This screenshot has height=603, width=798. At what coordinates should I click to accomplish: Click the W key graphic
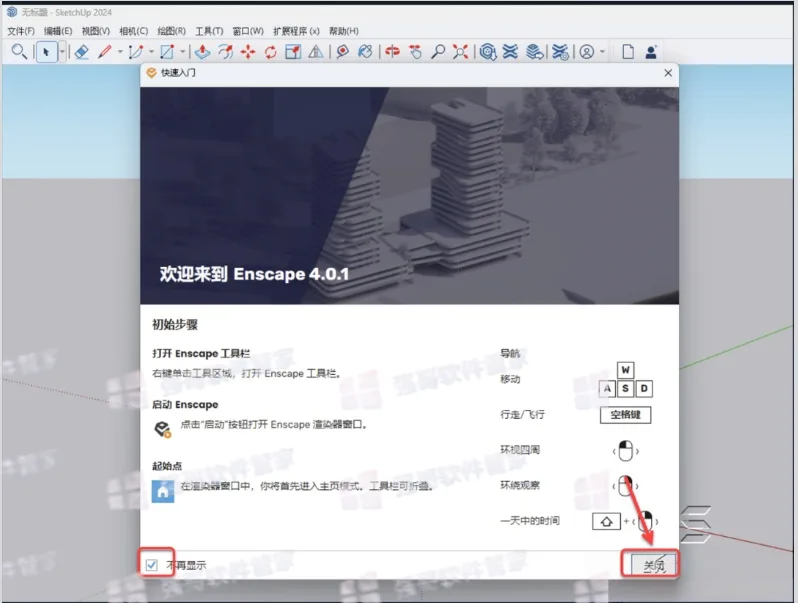click(625, 370)
